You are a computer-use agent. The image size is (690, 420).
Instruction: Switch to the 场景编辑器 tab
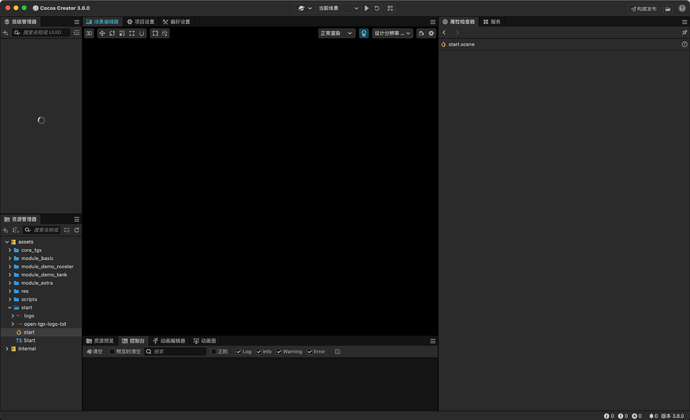[102, 22]
